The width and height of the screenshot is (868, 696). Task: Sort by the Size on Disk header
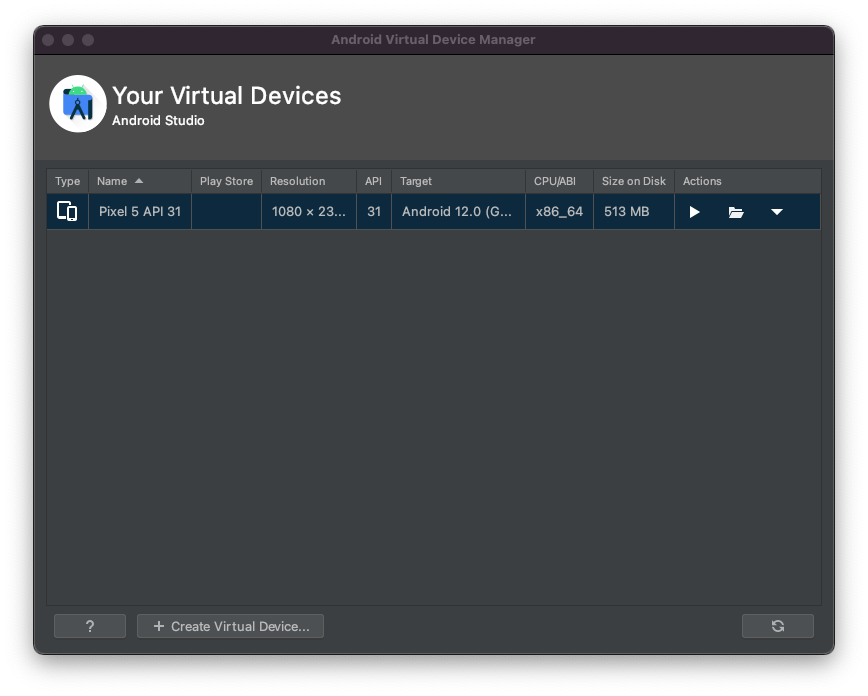pos(634,181)
